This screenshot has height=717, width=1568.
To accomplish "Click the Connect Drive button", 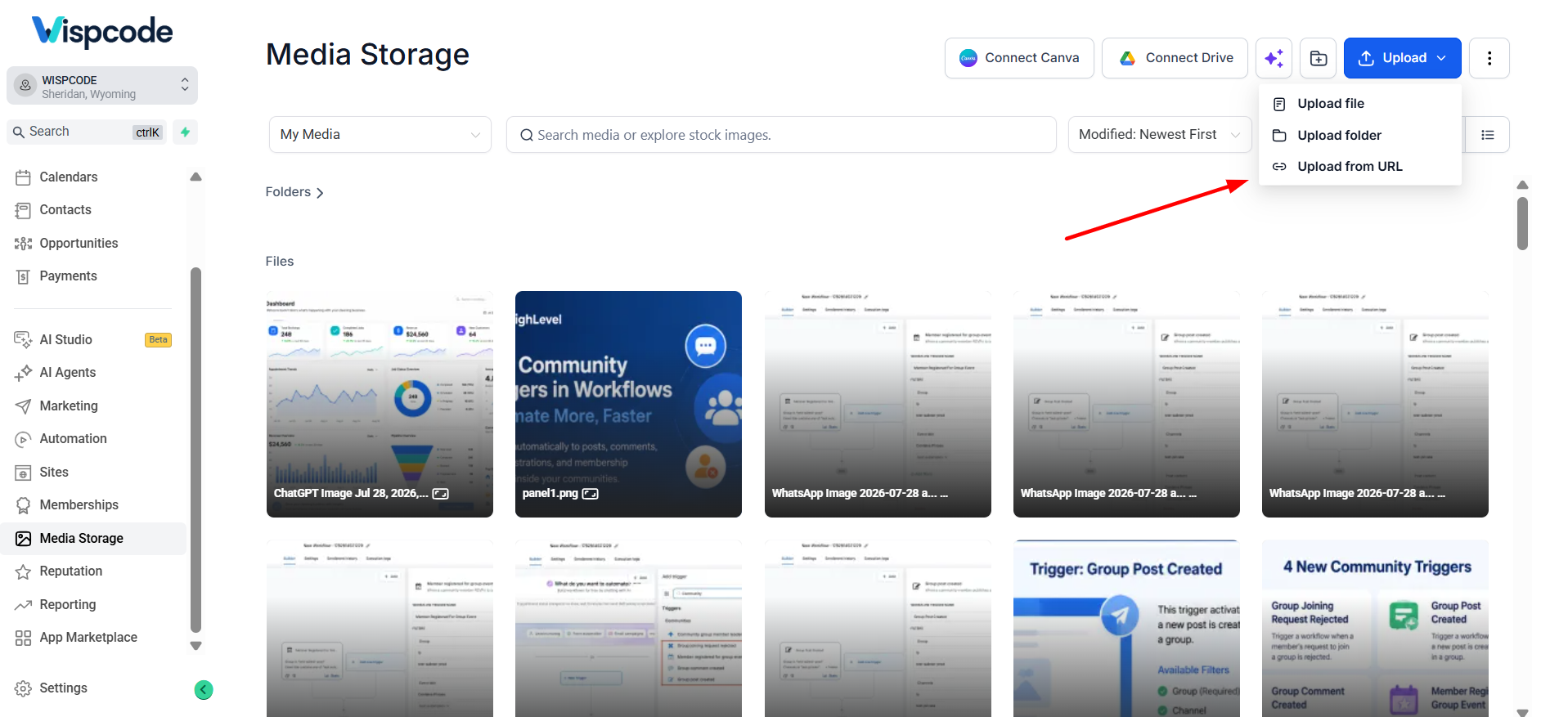I will point(1175,58).
